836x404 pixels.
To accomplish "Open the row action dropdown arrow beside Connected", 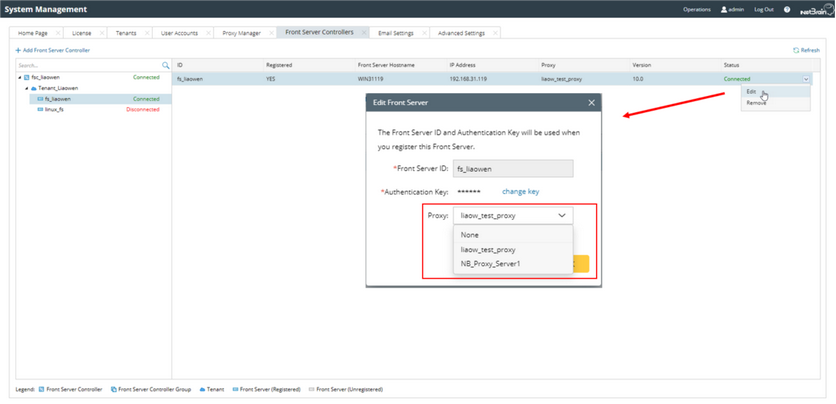I will pyautogui.click(x=806, y=79).
